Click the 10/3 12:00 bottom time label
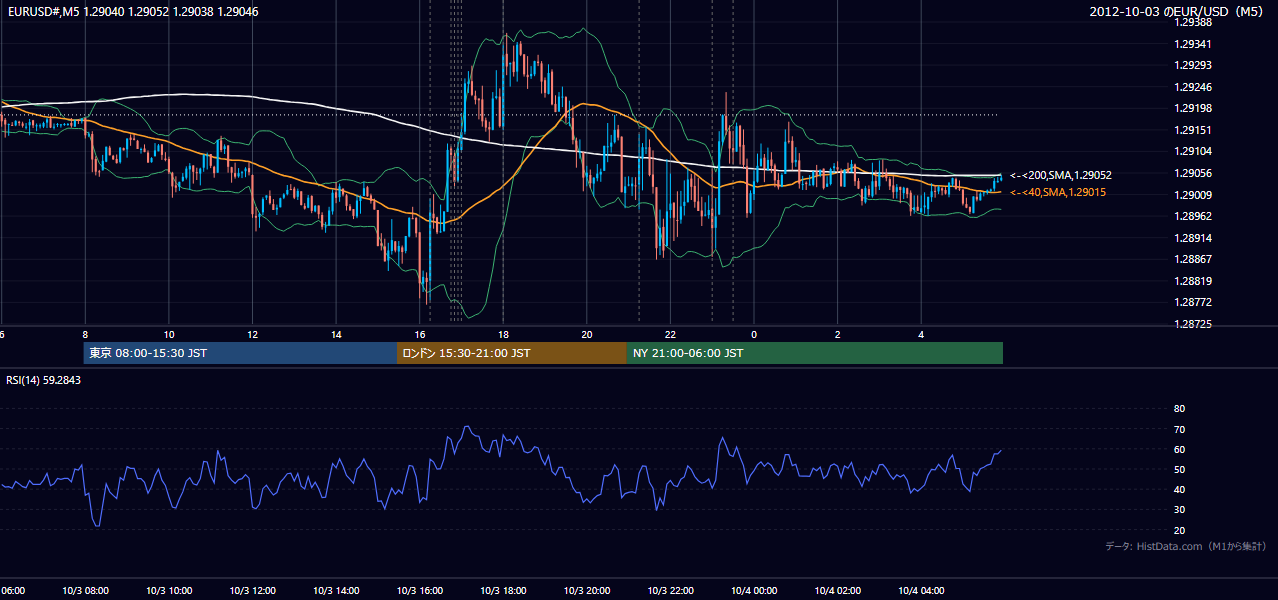This screenshot has width=1278, height=600. click(252, 591)
